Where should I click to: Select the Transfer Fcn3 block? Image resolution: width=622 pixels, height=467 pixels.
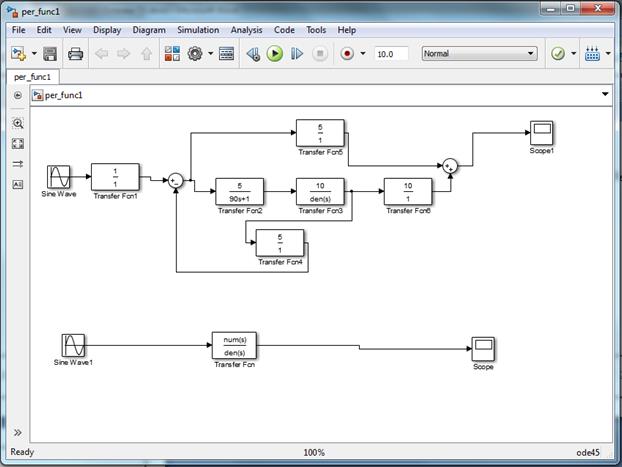320,192
